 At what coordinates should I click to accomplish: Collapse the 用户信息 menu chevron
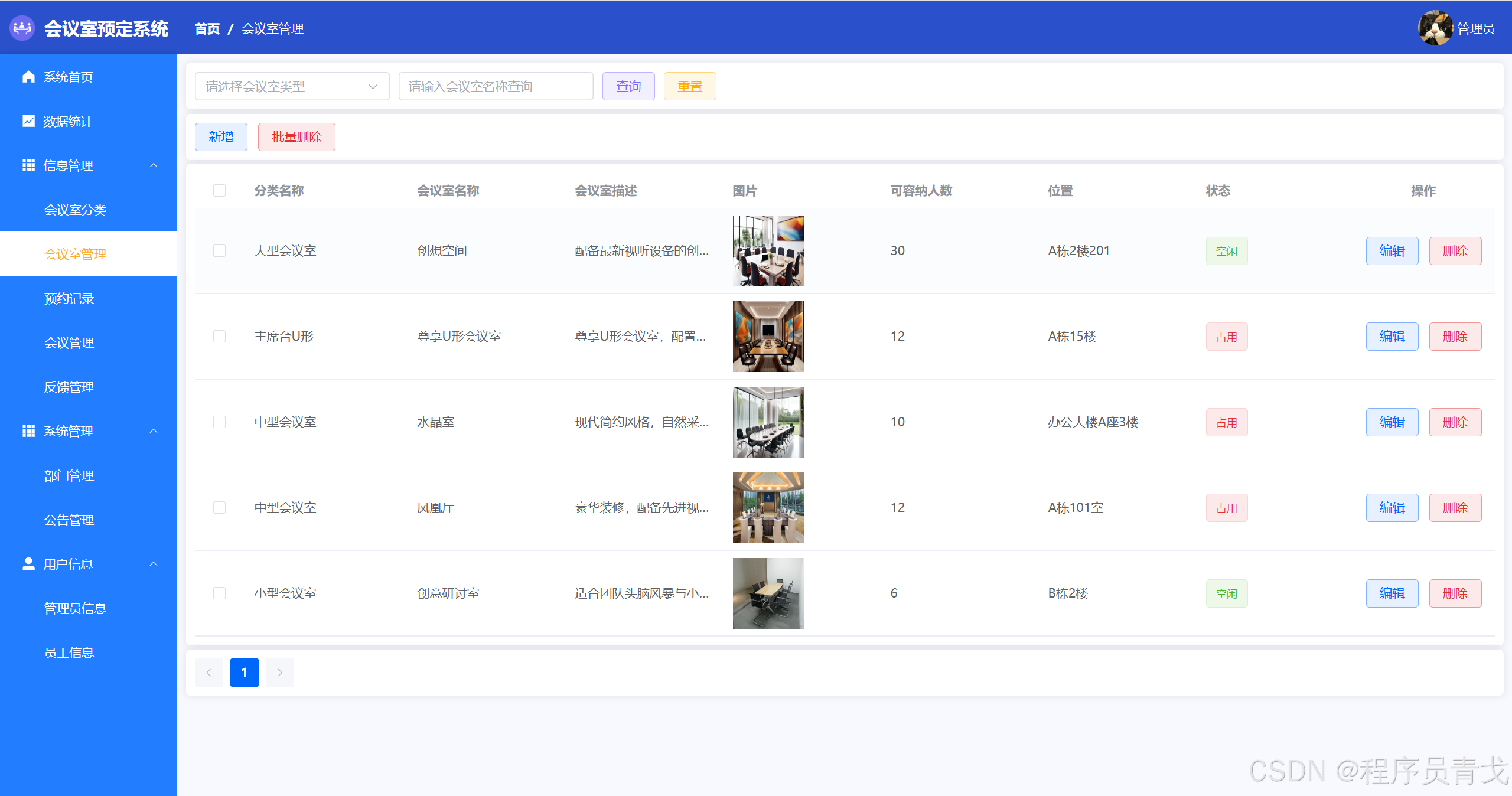(154, 564)
